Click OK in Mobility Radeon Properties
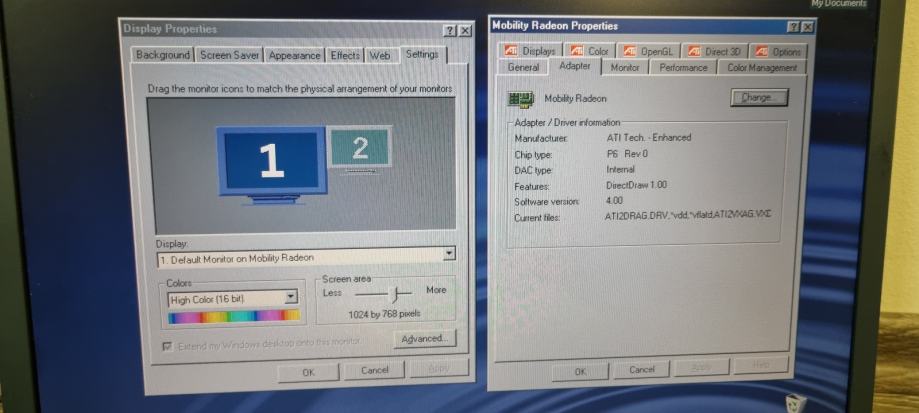The height and width of the screenshot is (413, 919). pyautogui.click(x=580, y=371)
